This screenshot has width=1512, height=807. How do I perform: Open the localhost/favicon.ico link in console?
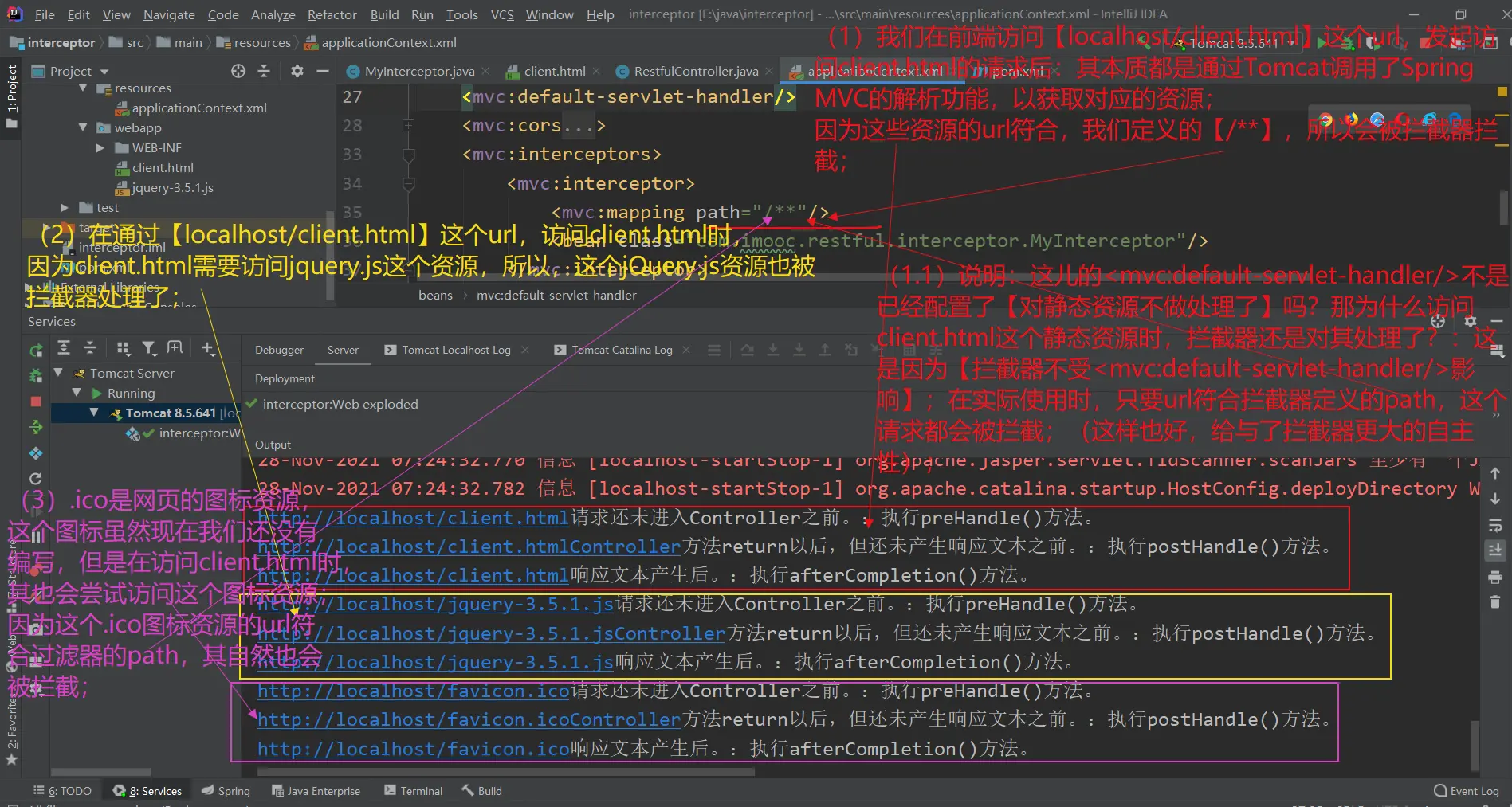tap(413, 691)
